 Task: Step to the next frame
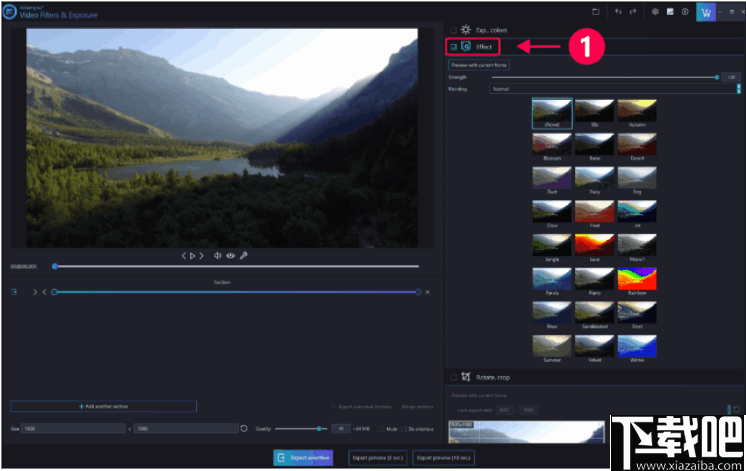coord(201,255)
